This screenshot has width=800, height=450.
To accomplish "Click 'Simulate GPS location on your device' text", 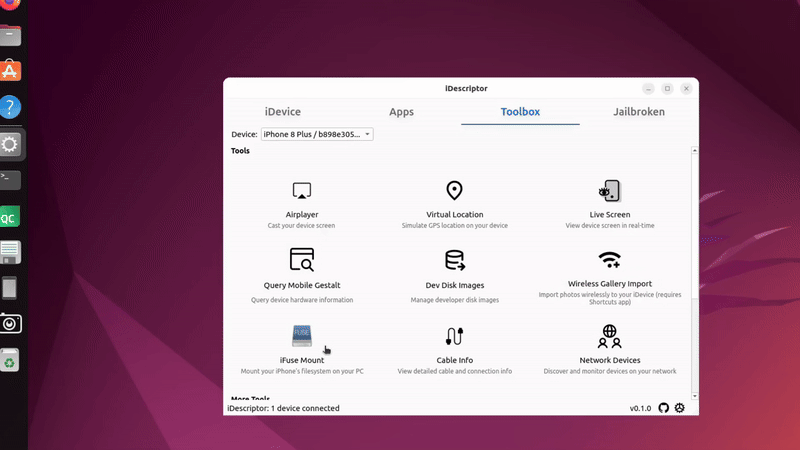I will pos(455,226).
